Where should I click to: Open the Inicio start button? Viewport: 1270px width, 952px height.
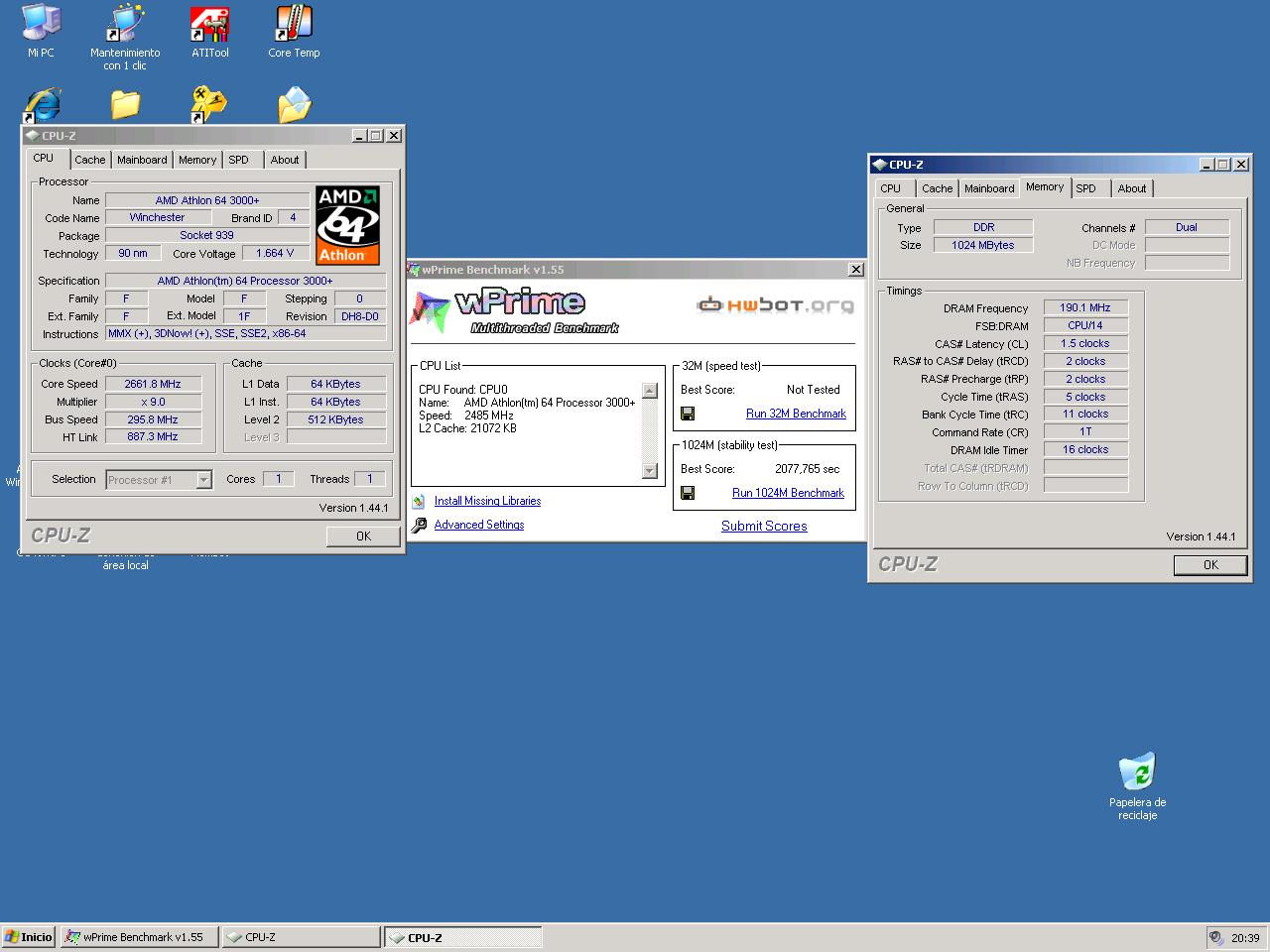pyautogui.click(x=29, y=937)
